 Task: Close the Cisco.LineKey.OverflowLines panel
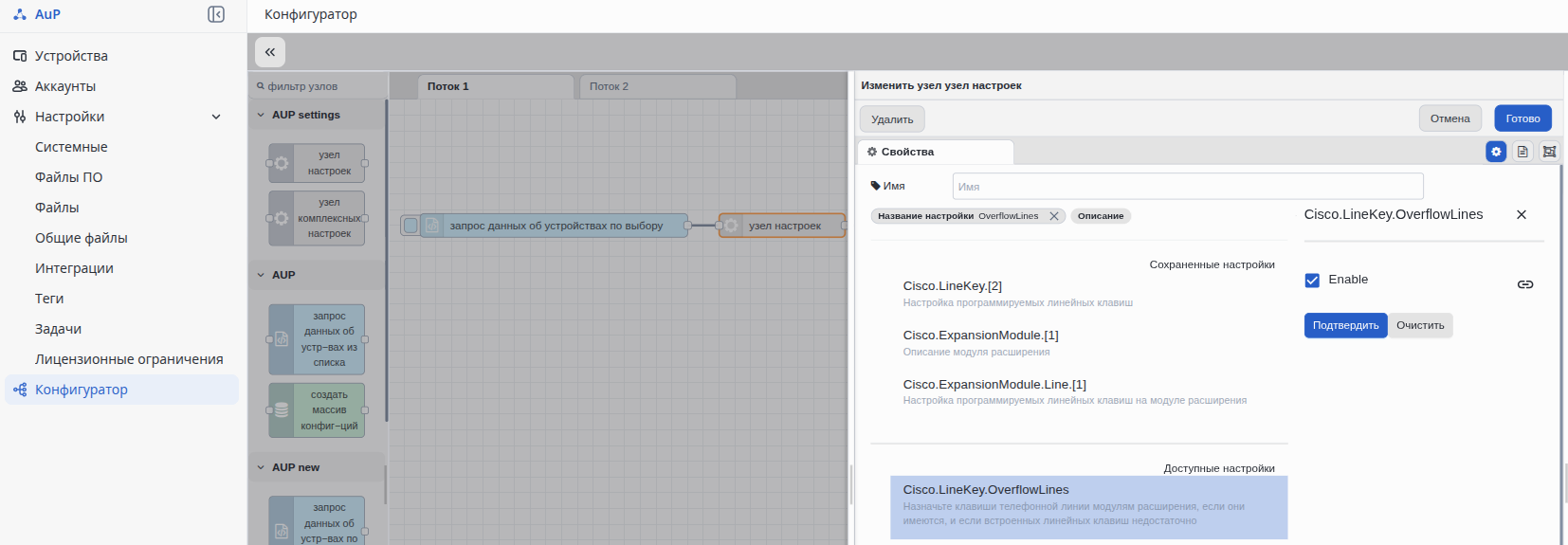[x=1522, y=215]
